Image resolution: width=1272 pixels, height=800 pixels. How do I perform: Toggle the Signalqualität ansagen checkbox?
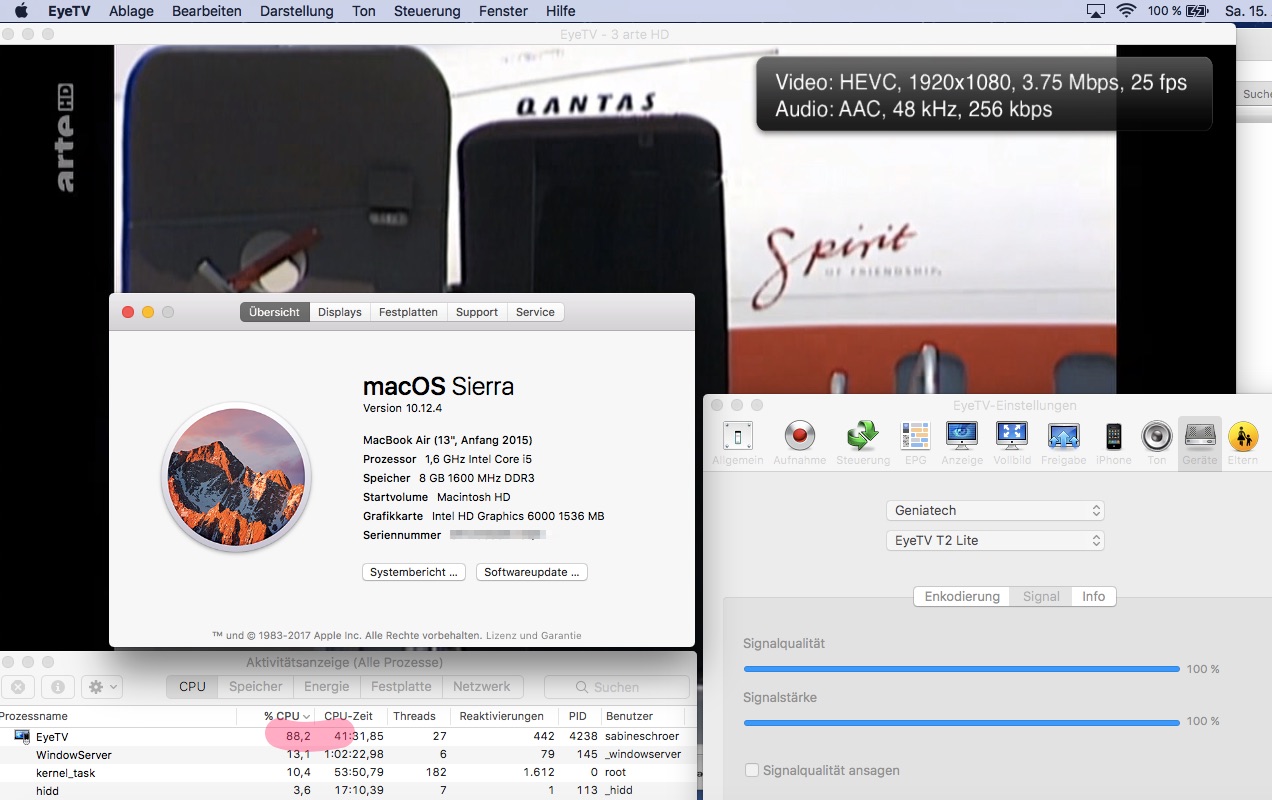click(x=752, y=770)
